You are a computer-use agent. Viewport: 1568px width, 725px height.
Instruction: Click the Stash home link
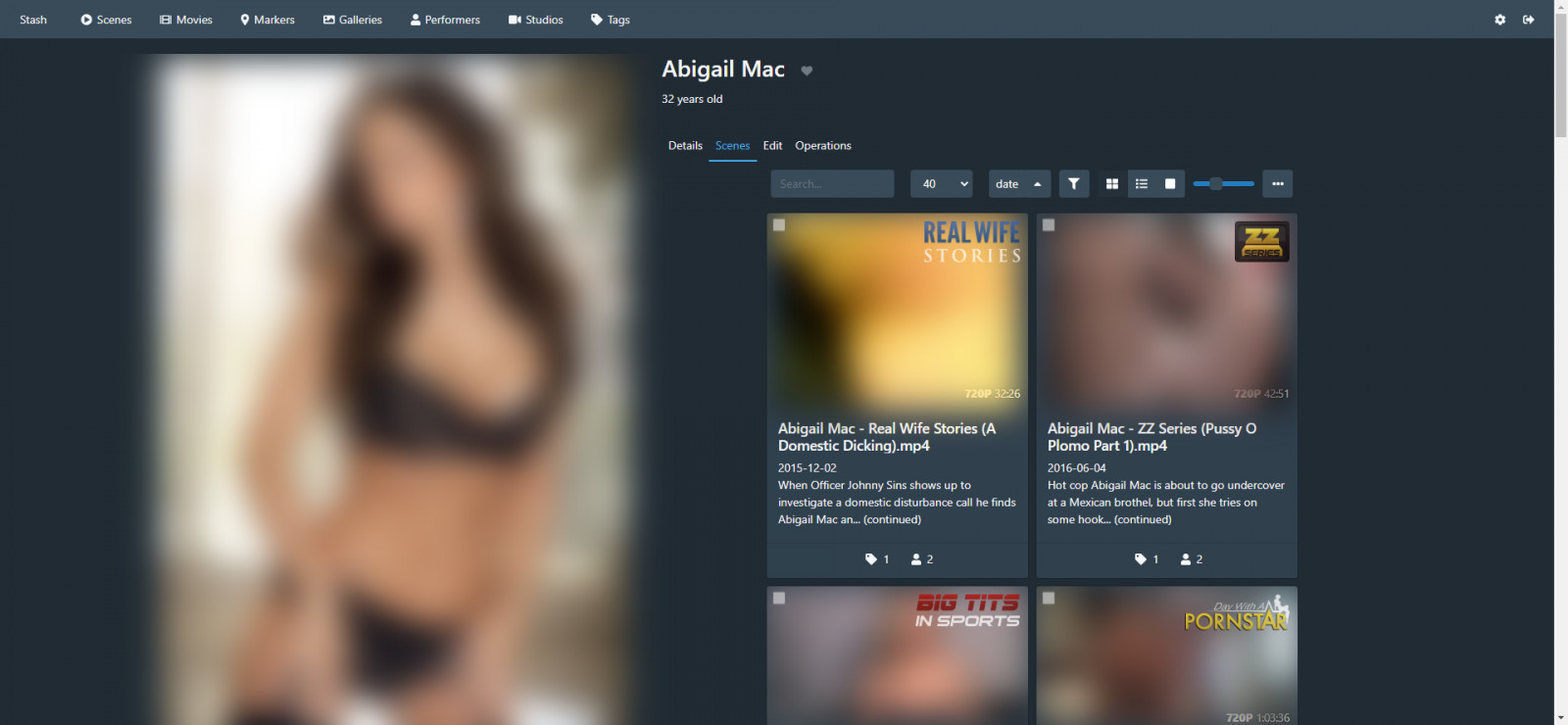[33, 20]
